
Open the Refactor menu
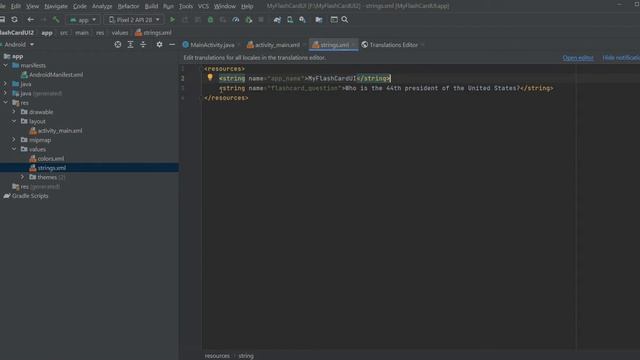[x=128, y=6]
